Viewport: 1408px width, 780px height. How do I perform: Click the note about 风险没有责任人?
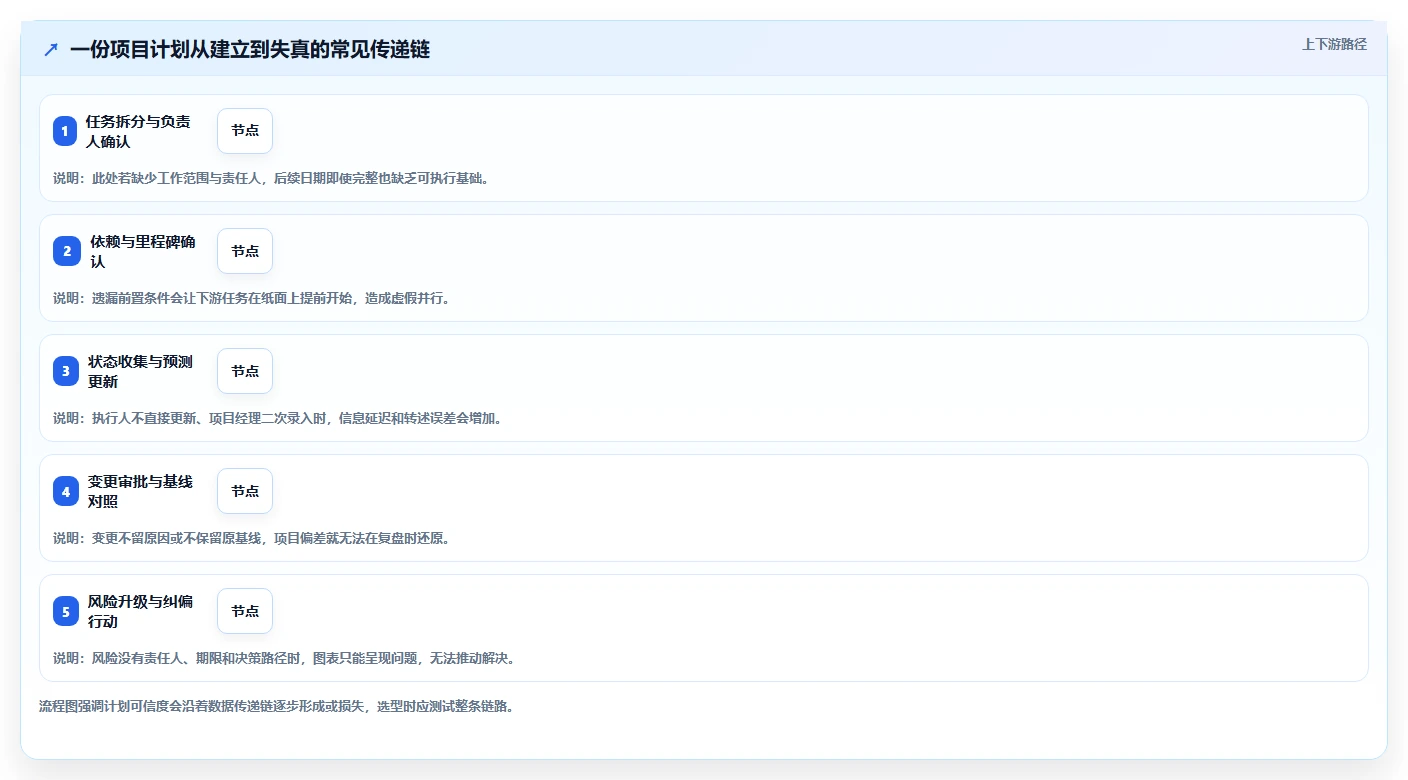point(284,658)
